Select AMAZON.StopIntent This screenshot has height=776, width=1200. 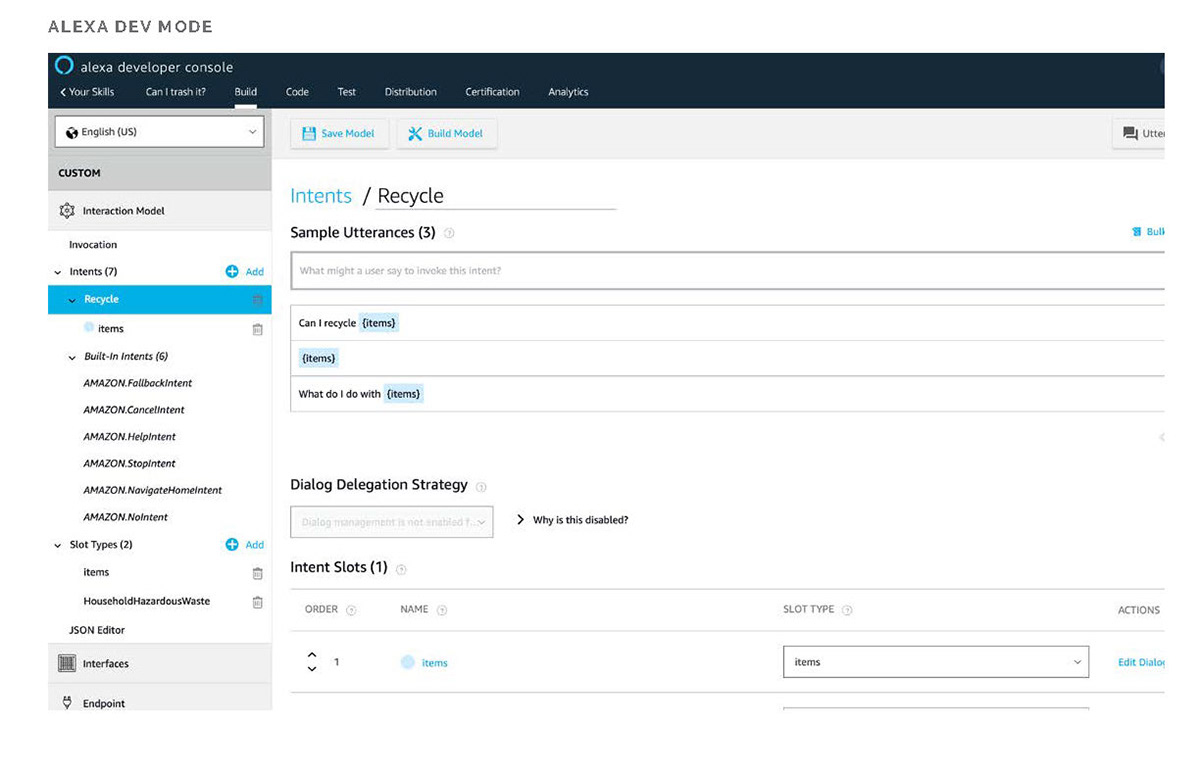(x=130, y=464)
